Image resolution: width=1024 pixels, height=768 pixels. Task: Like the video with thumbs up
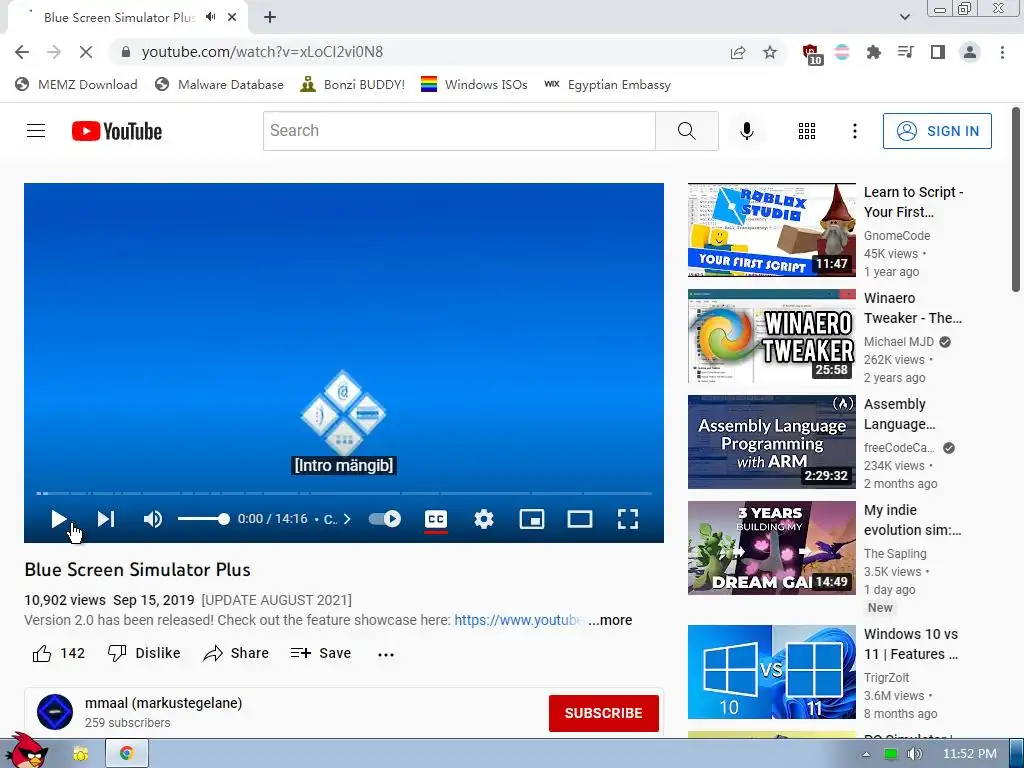pyautogui.click(x=59, y=653)
